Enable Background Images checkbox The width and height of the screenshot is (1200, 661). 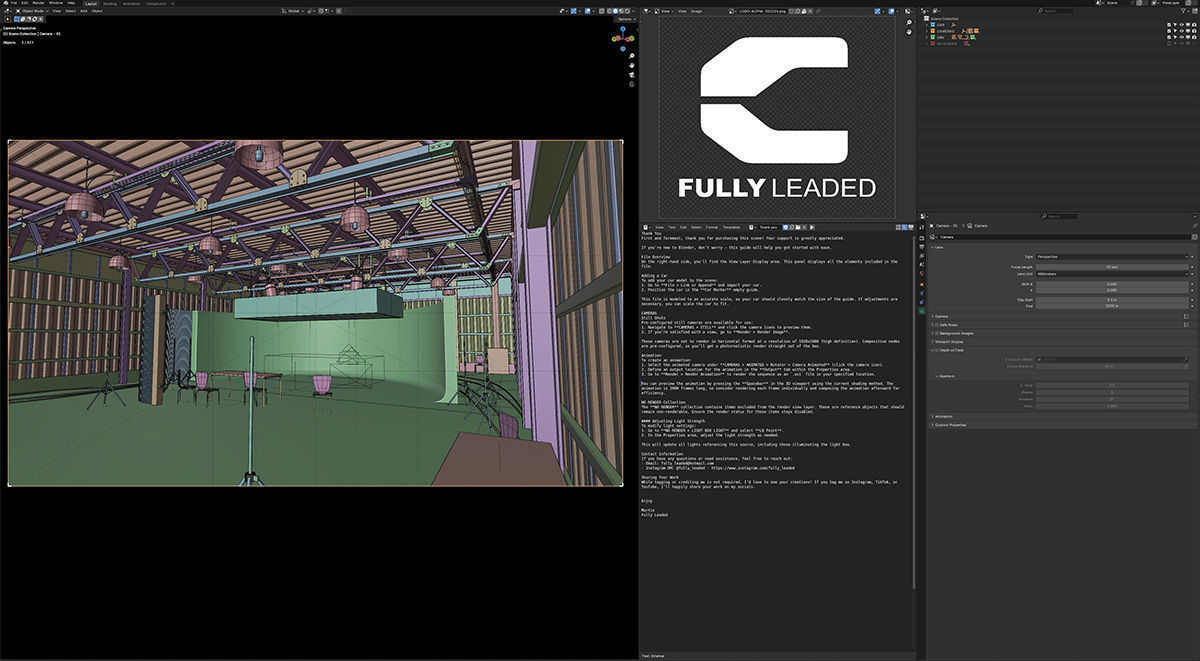coord(937,333)
